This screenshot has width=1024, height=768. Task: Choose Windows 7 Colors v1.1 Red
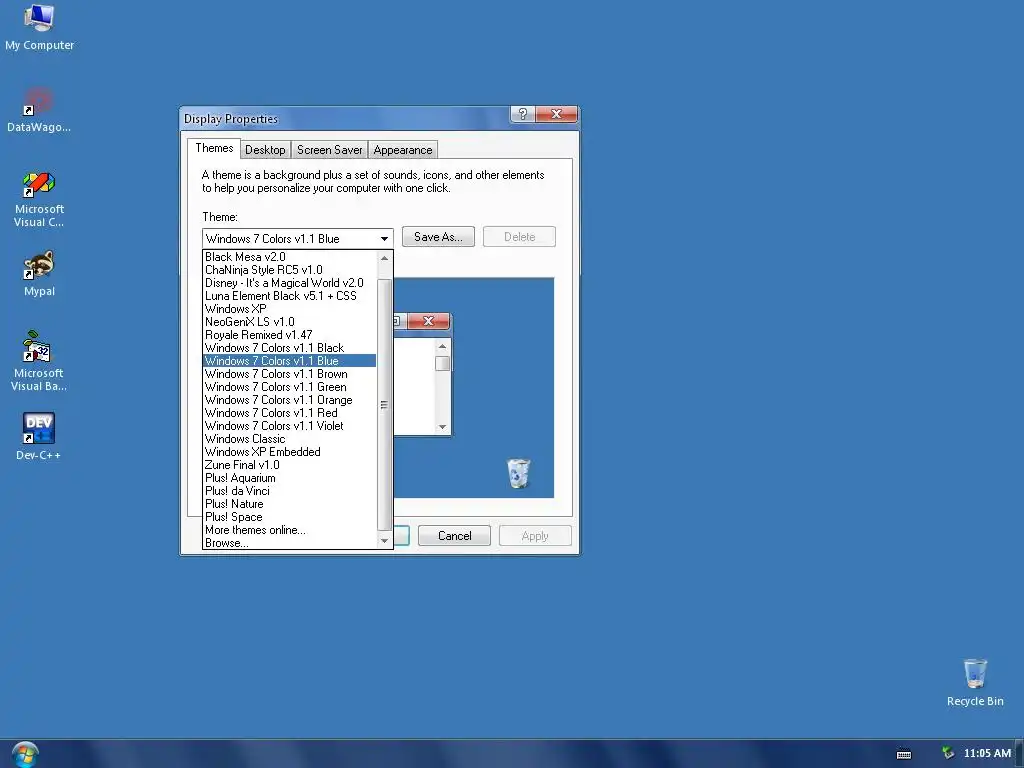[x=289, y=413]
